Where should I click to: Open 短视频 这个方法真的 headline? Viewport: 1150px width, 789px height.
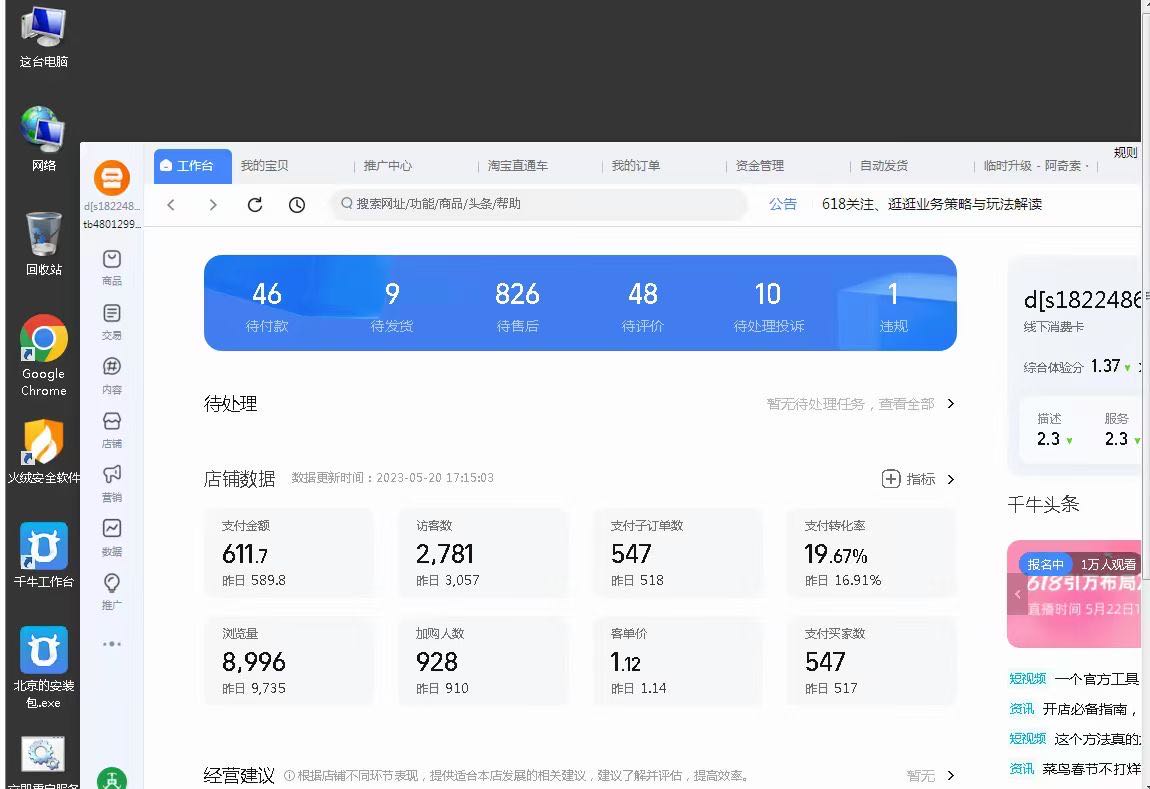click(x=1074, y=738)
